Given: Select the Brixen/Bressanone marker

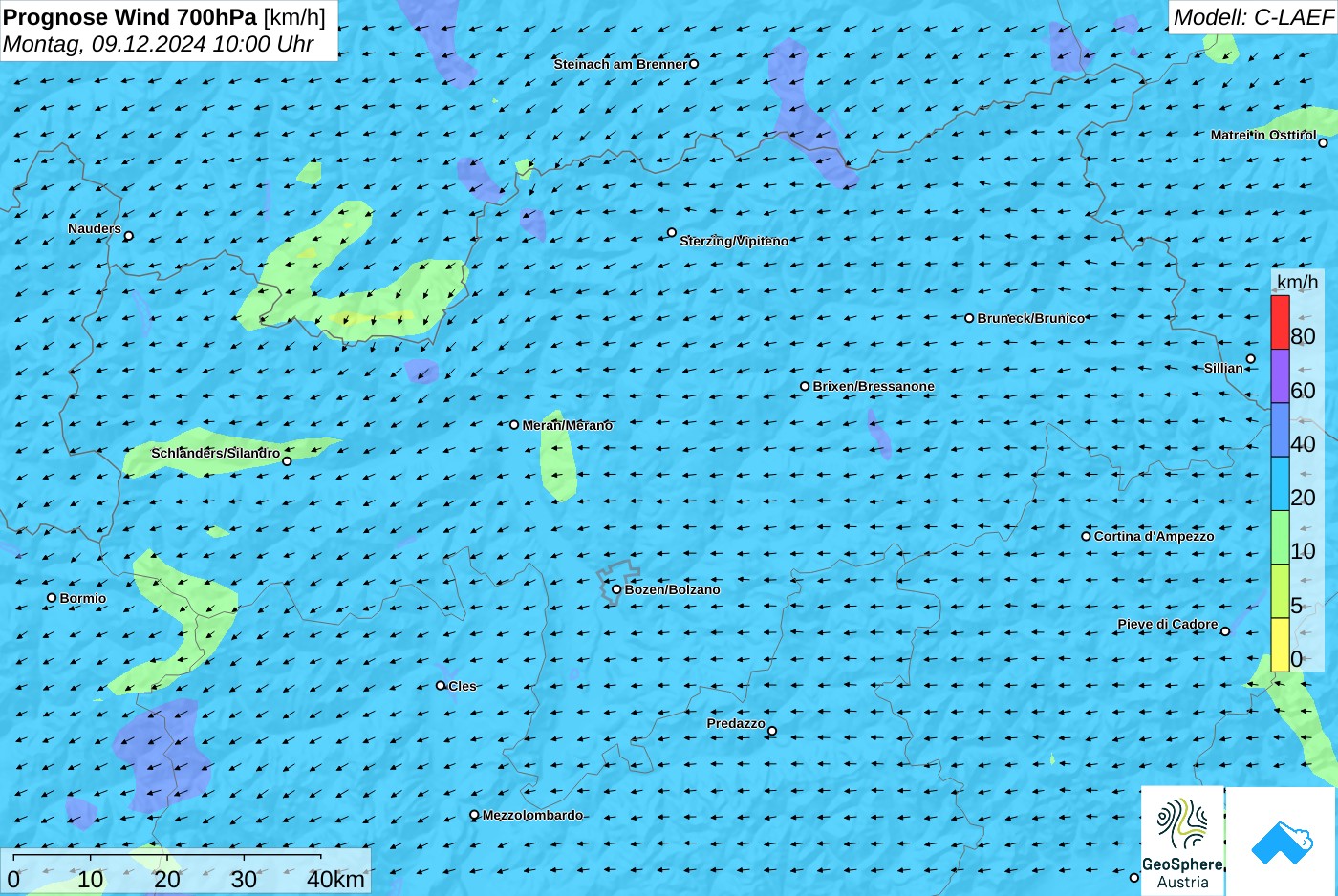Looking at the screenshot, I should [x=805, y=387].
